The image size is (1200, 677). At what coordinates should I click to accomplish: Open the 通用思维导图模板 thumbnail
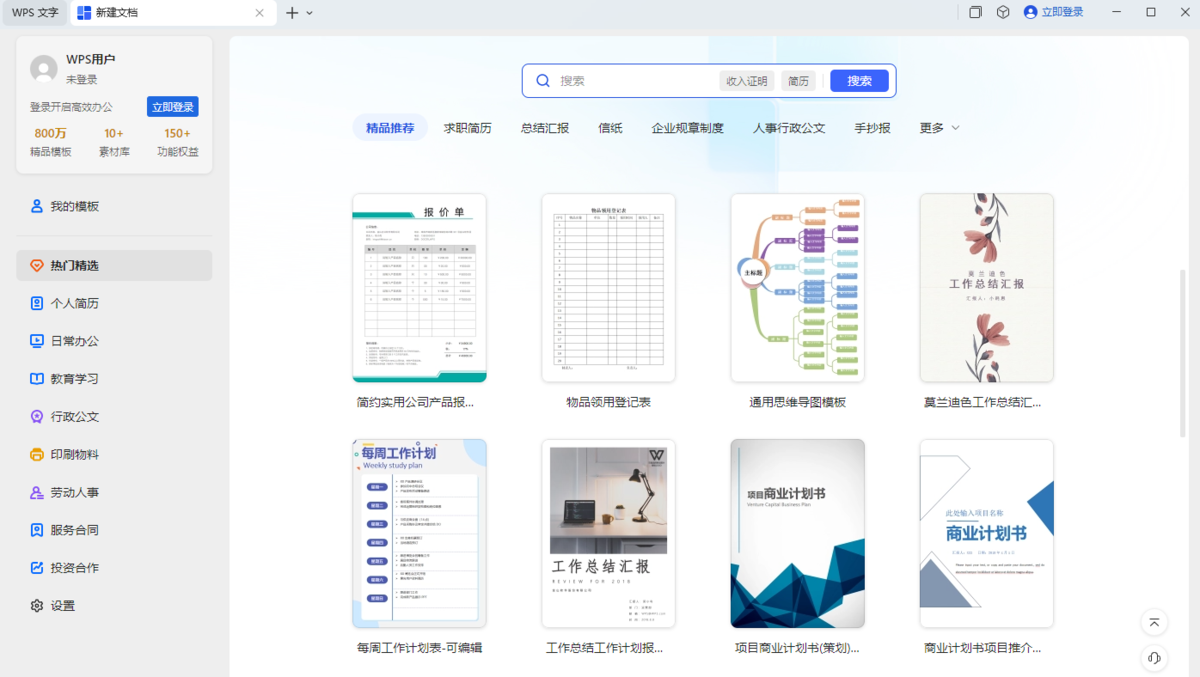tap(798, 288)
